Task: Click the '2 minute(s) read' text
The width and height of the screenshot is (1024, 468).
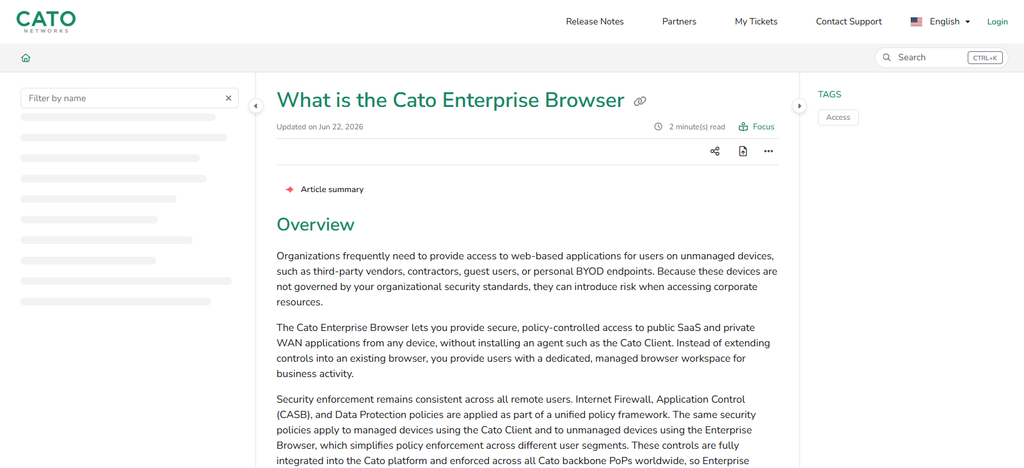Action: coord(697,127)
